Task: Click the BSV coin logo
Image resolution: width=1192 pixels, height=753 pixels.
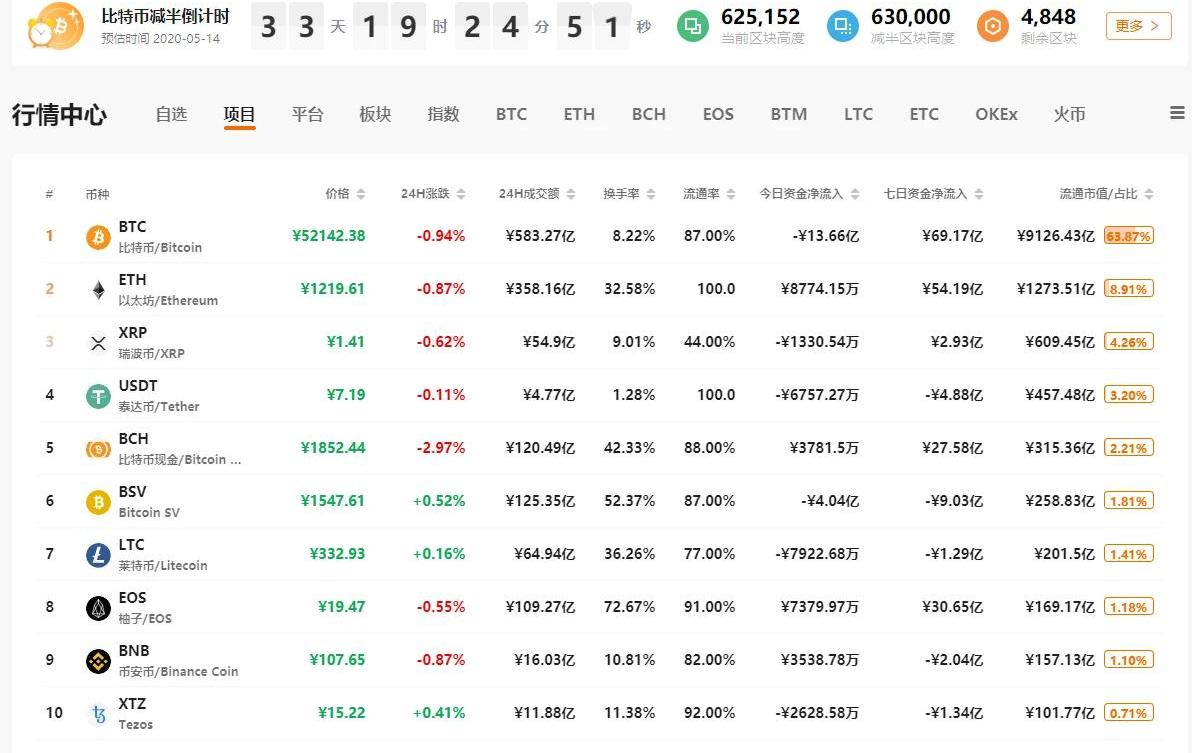Action: coord(98,501)
